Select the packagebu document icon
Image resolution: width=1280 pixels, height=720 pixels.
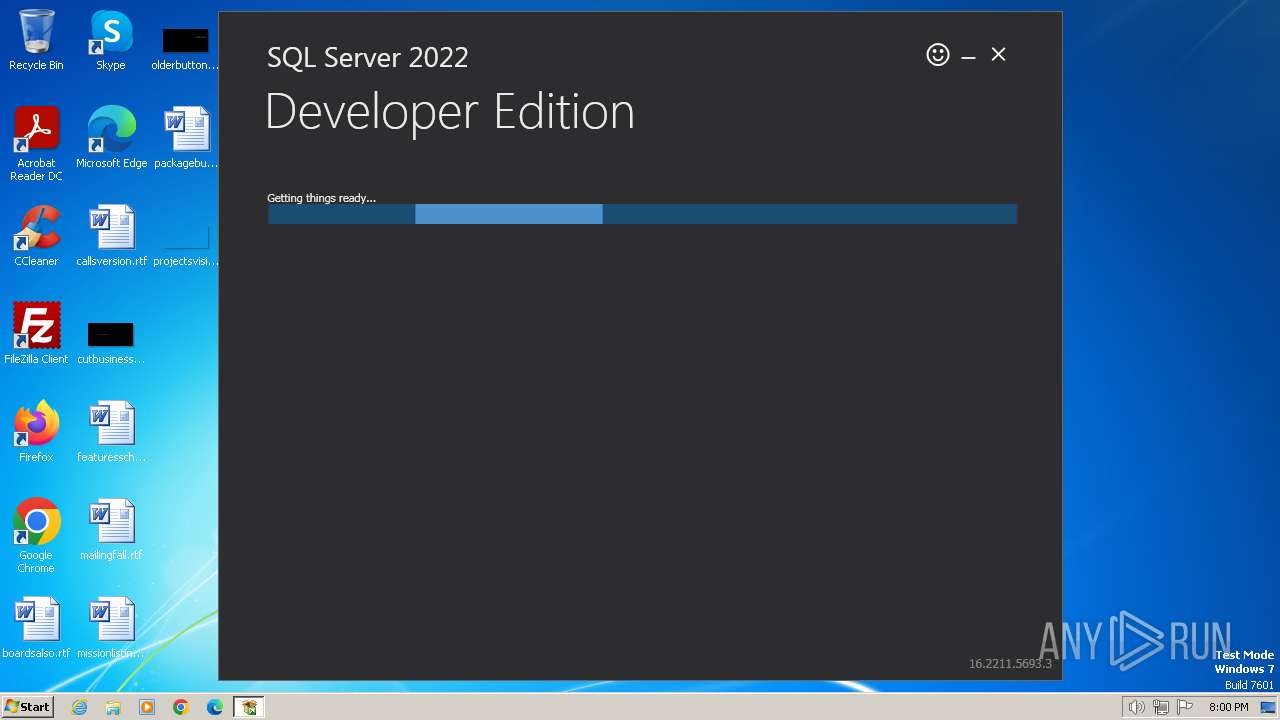[x=185, y=138]
